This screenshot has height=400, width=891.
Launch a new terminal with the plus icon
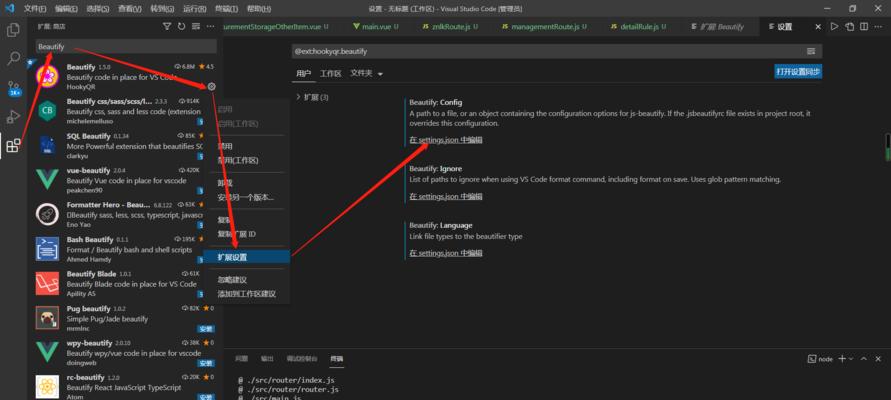tap(842, 359)
